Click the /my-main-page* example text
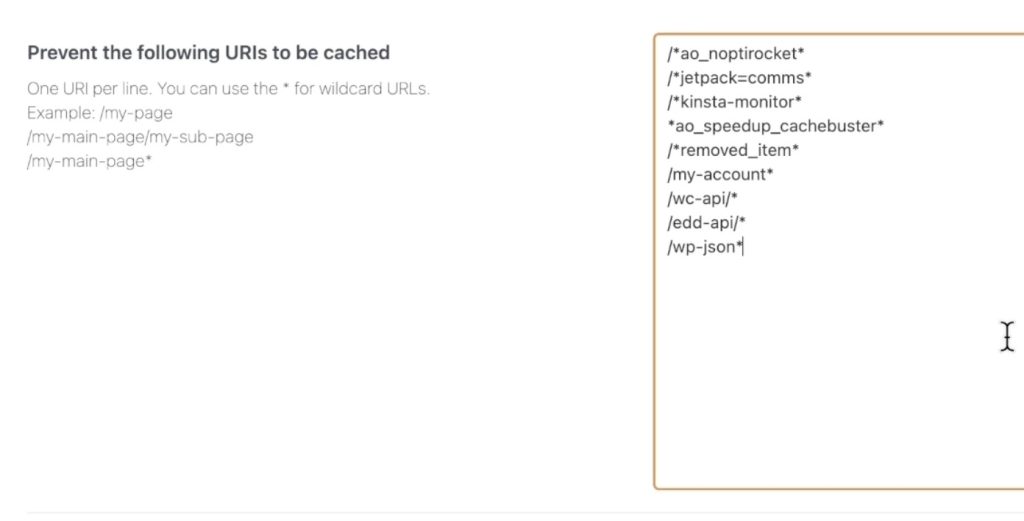 (89, 160)
